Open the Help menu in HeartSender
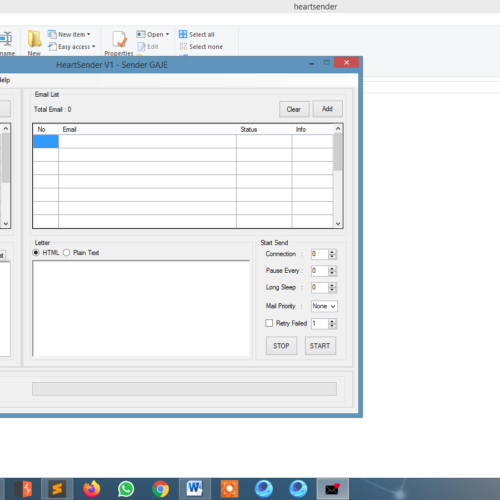Screen dimensions: 500x500 [5, 80]
